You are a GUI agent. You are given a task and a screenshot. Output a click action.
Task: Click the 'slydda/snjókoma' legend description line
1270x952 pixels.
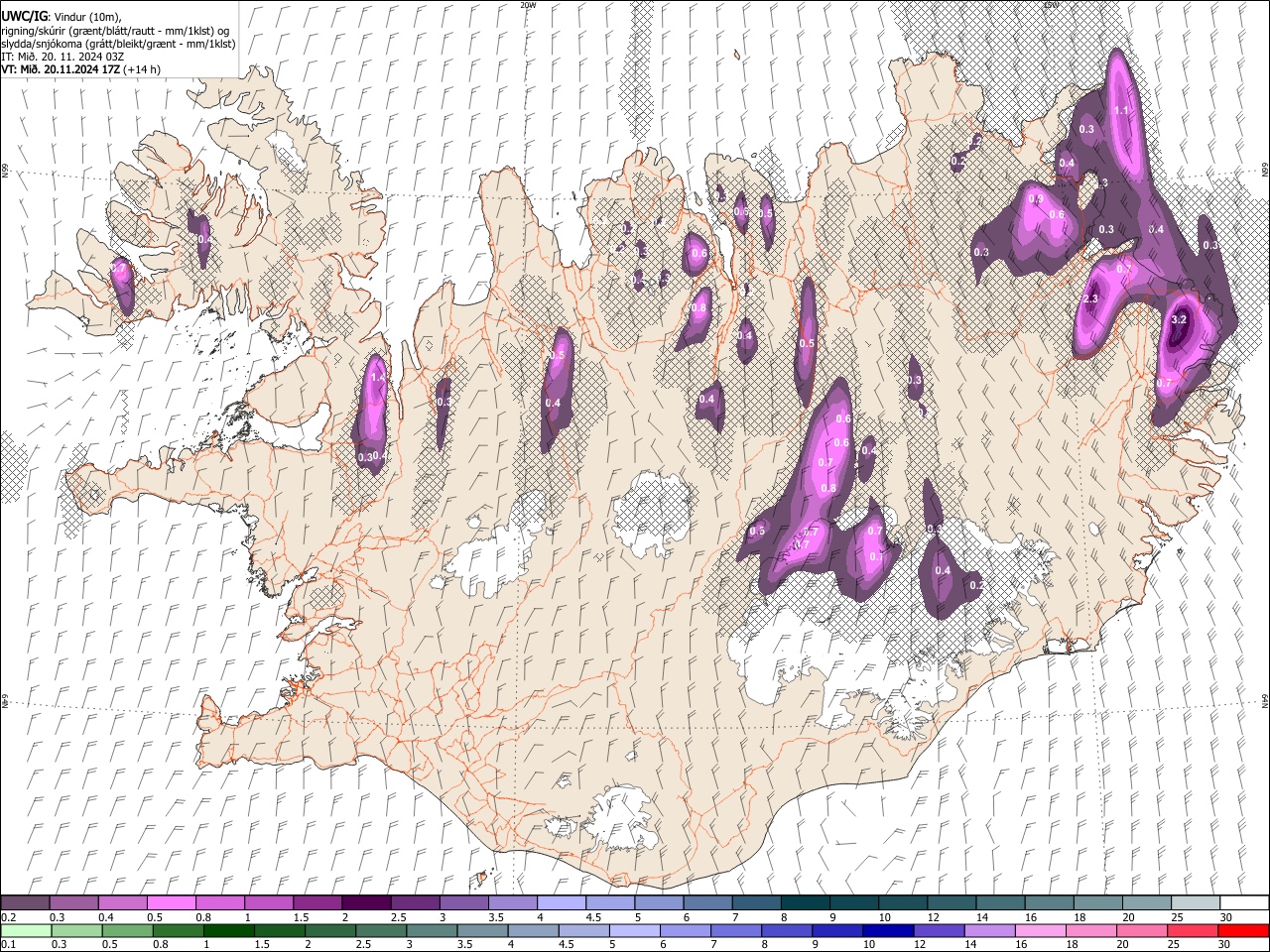118,44
